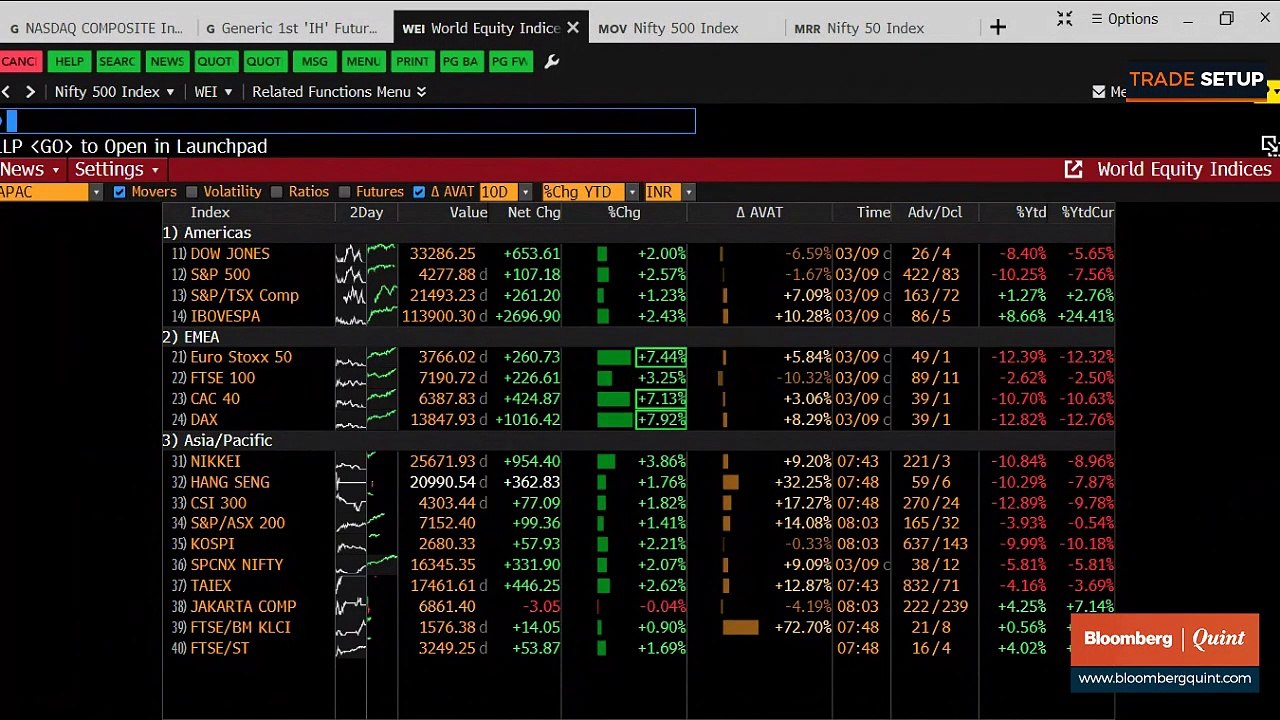Screen dimensions: 1280x720
Task: Close the WEI World Equity Indices tab
Action: click(573, 28)
